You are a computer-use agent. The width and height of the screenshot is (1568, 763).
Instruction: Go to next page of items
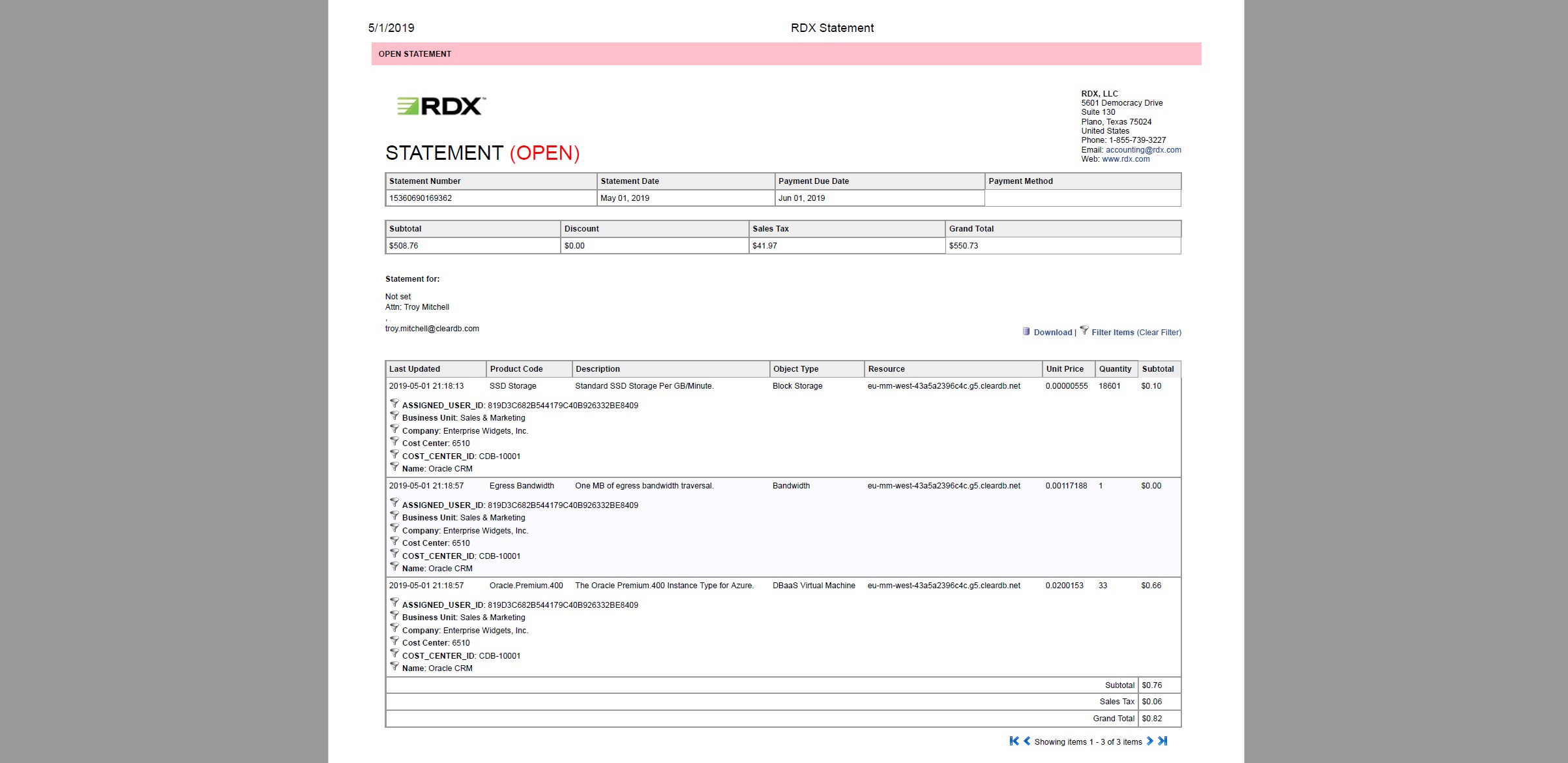[1149, 741]
